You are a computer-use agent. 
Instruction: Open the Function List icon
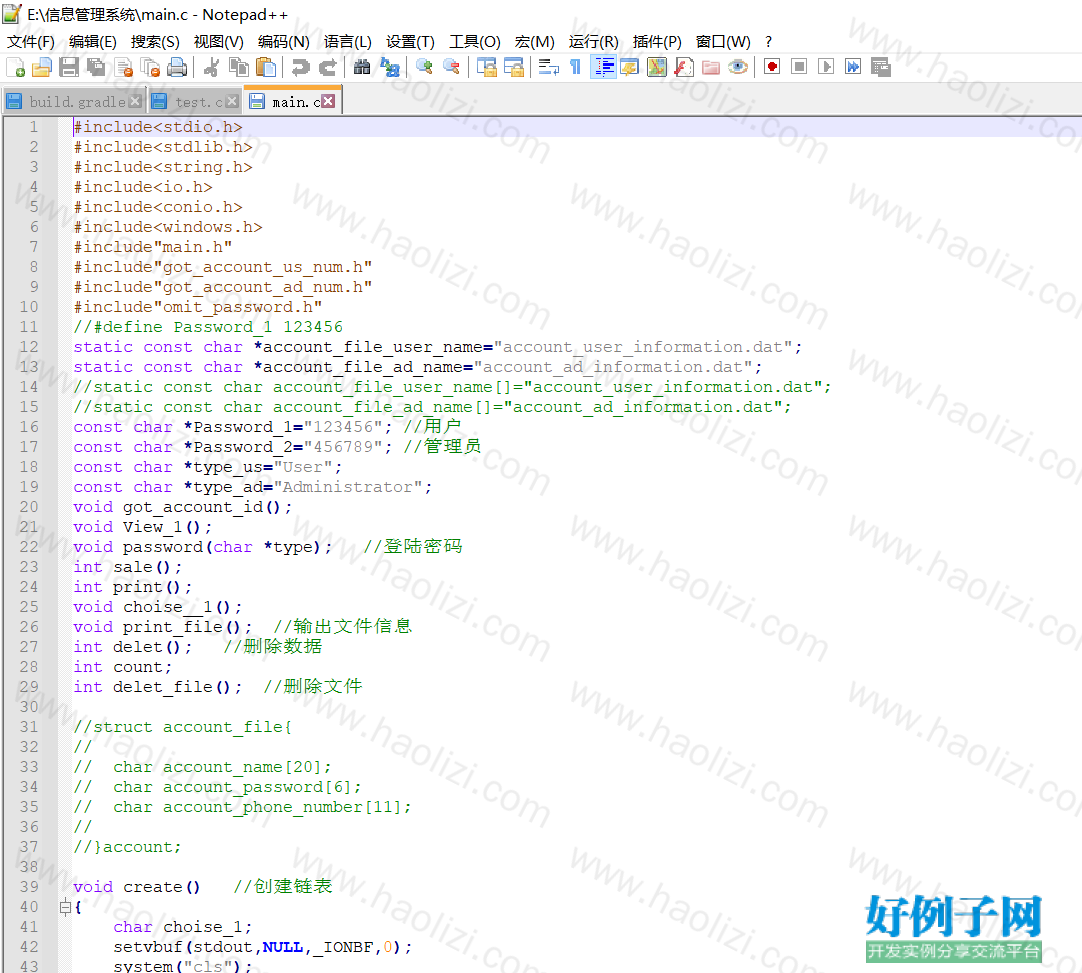point(684,67)
